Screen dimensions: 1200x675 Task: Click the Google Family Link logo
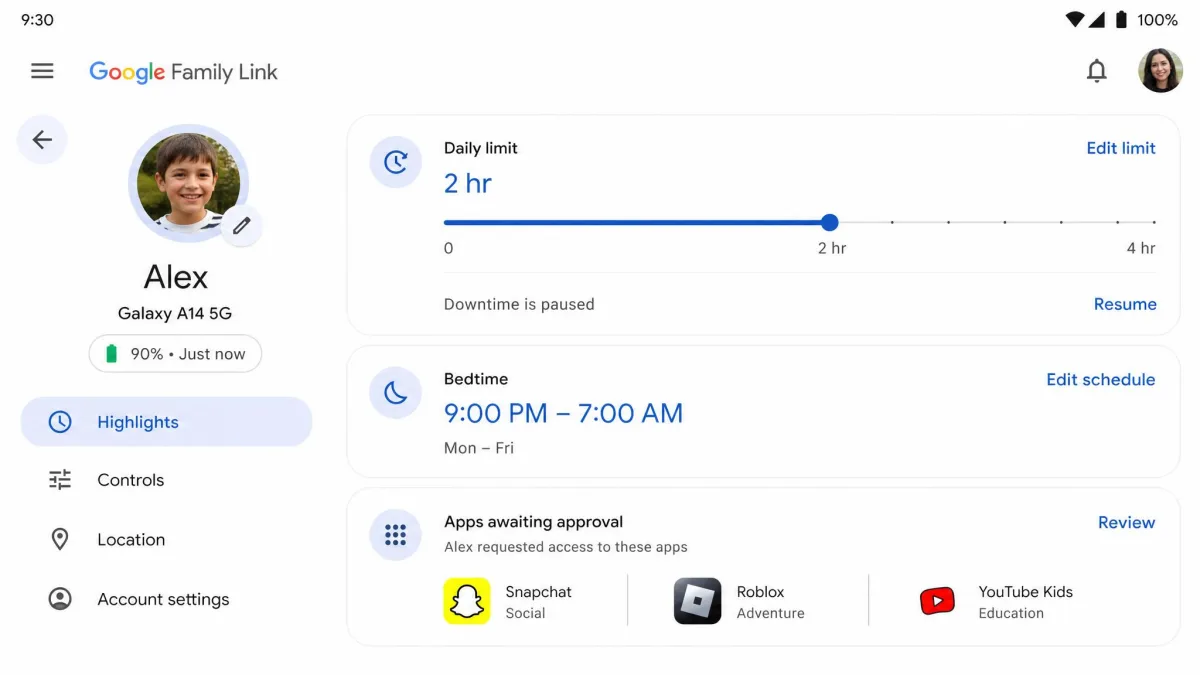click(183, 72)
